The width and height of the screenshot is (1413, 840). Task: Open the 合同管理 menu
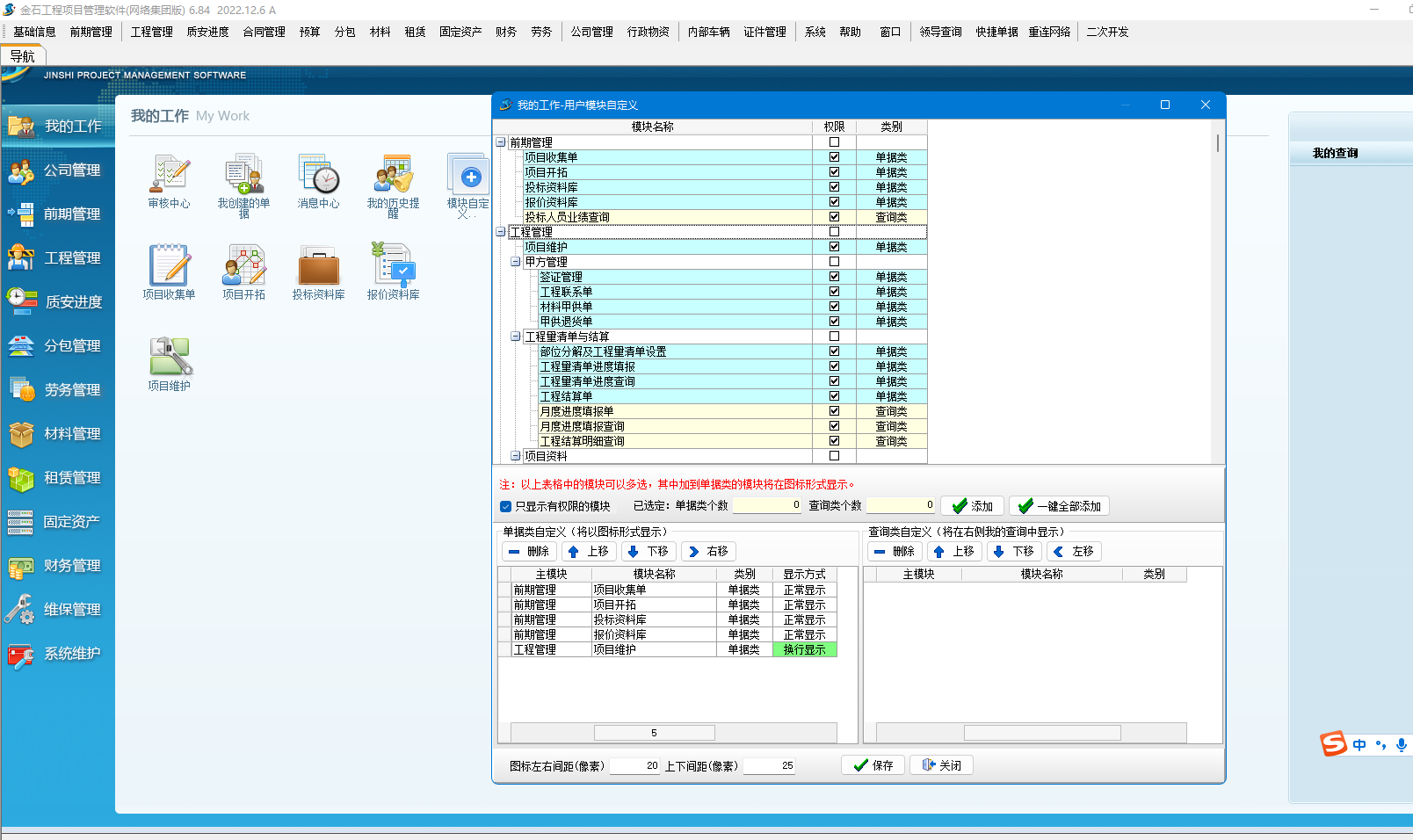(x=264, y=32)
